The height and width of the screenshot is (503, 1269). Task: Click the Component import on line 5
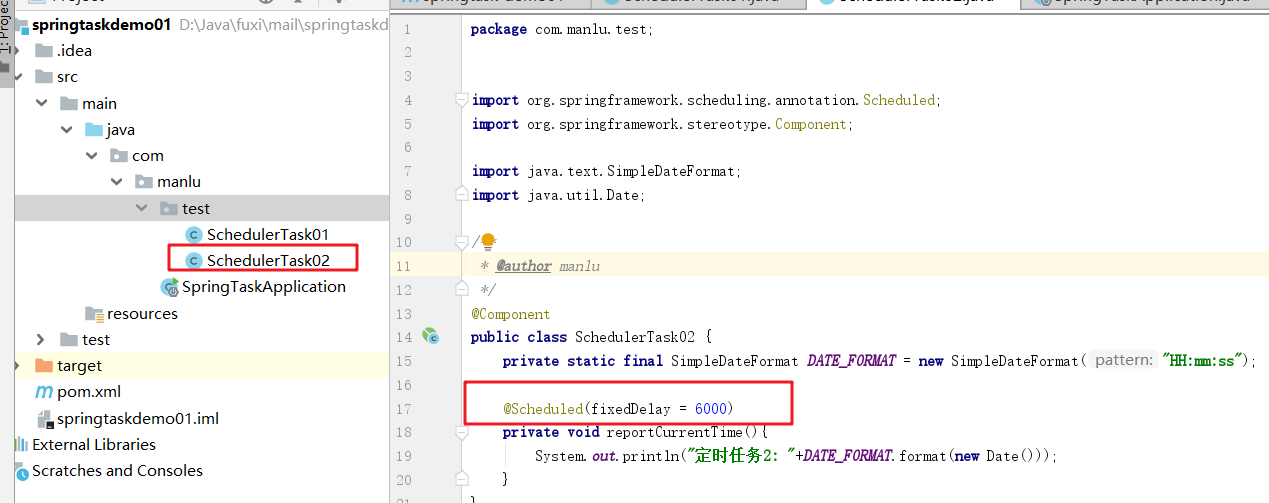tap(810, 124)
